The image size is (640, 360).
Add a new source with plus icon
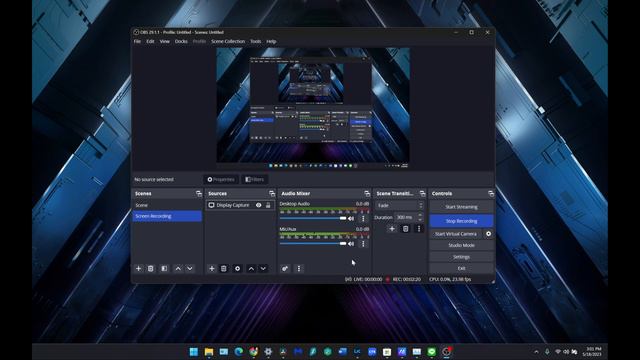pos(211,269)
